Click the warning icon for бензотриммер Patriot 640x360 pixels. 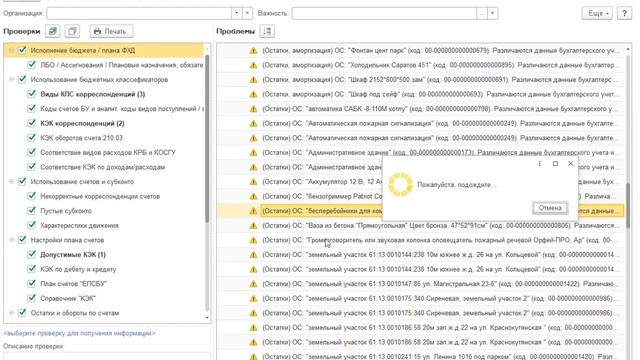[x=253, y=196]
